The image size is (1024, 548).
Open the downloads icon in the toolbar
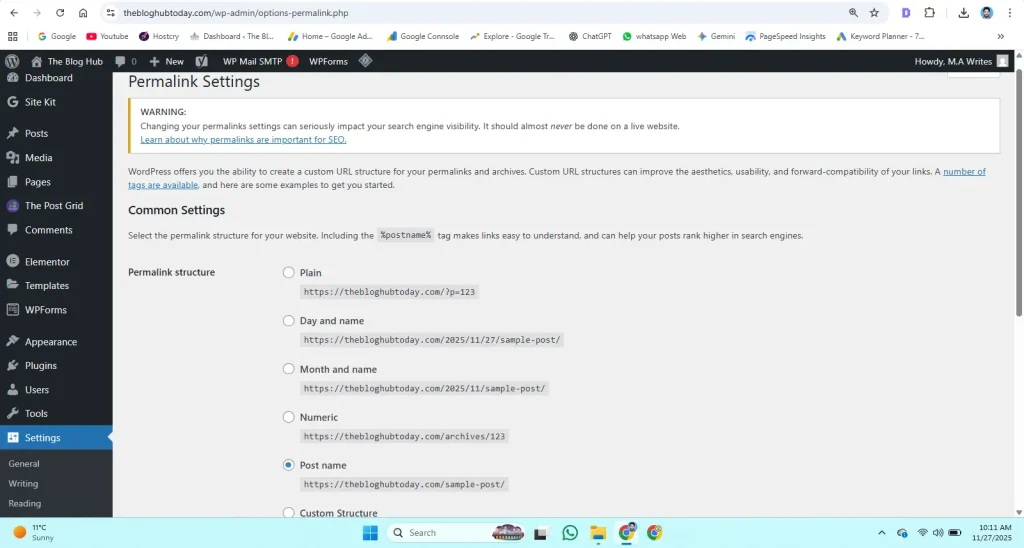click(963, 12)
